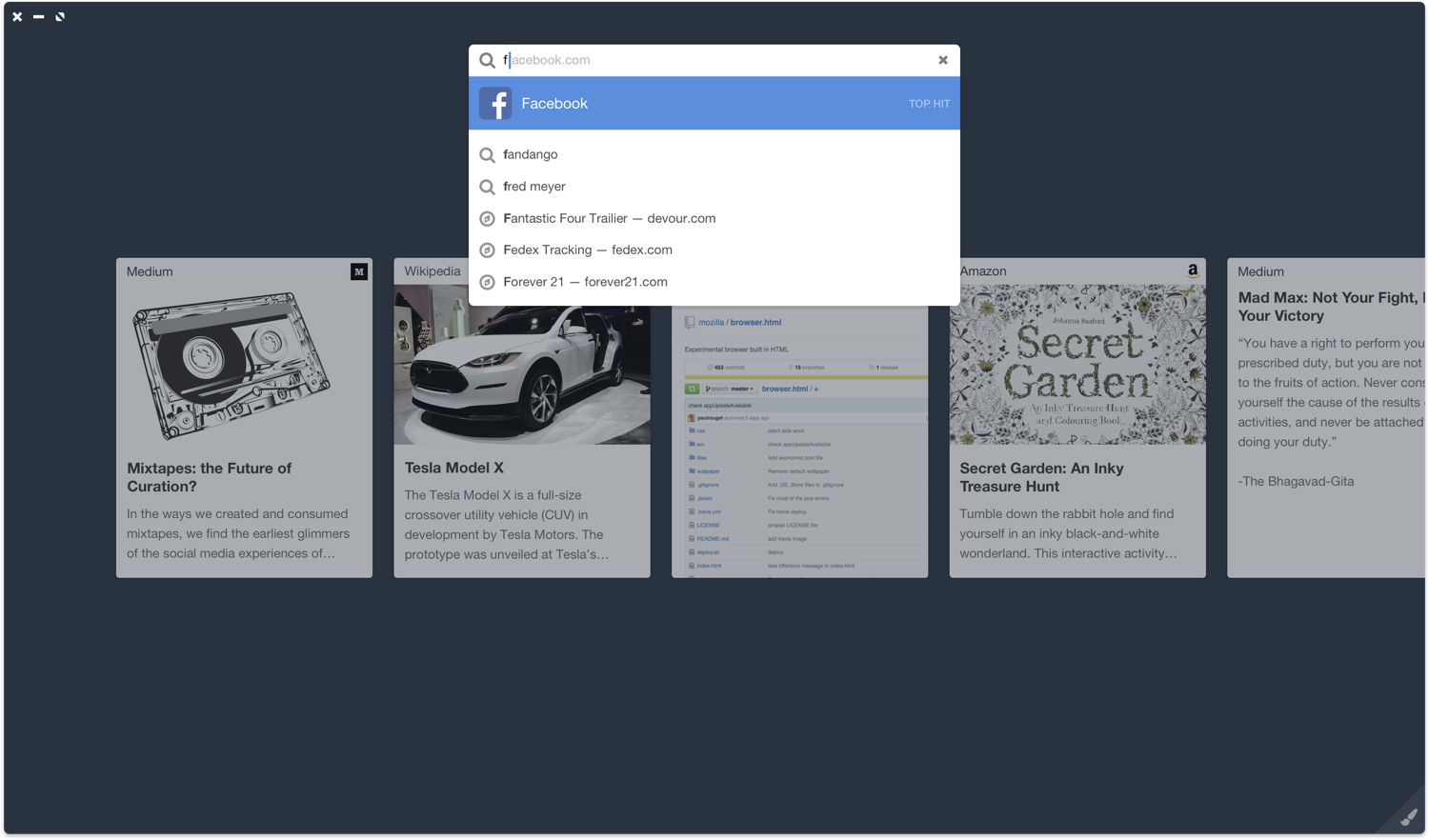1429x840 pixels.
Task: Click the Tesla Model X description text
Action: [x=506, y=525]
